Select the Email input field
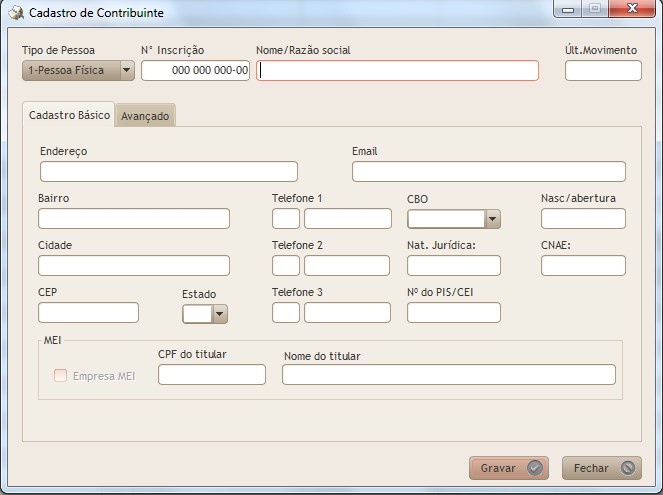 (x=488, y=171)
